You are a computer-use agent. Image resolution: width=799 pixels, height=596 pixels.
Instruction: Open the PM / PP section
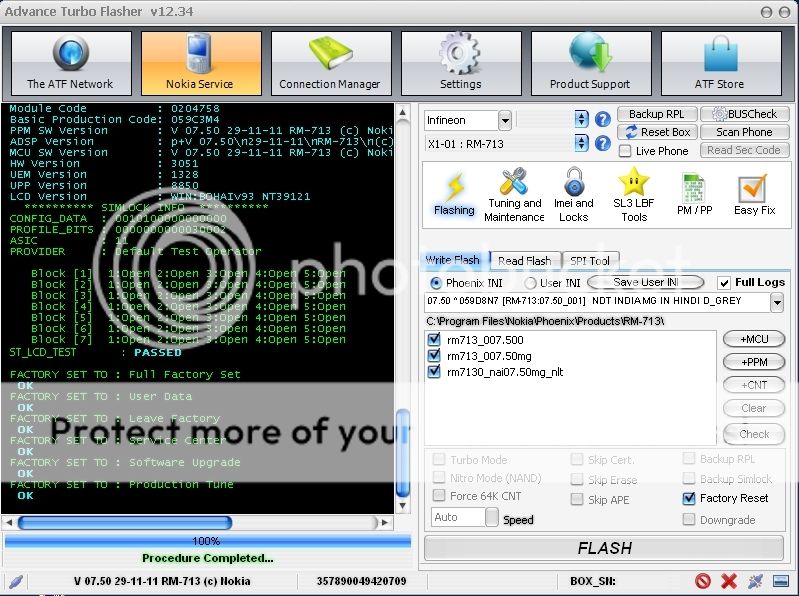(694, 195)
